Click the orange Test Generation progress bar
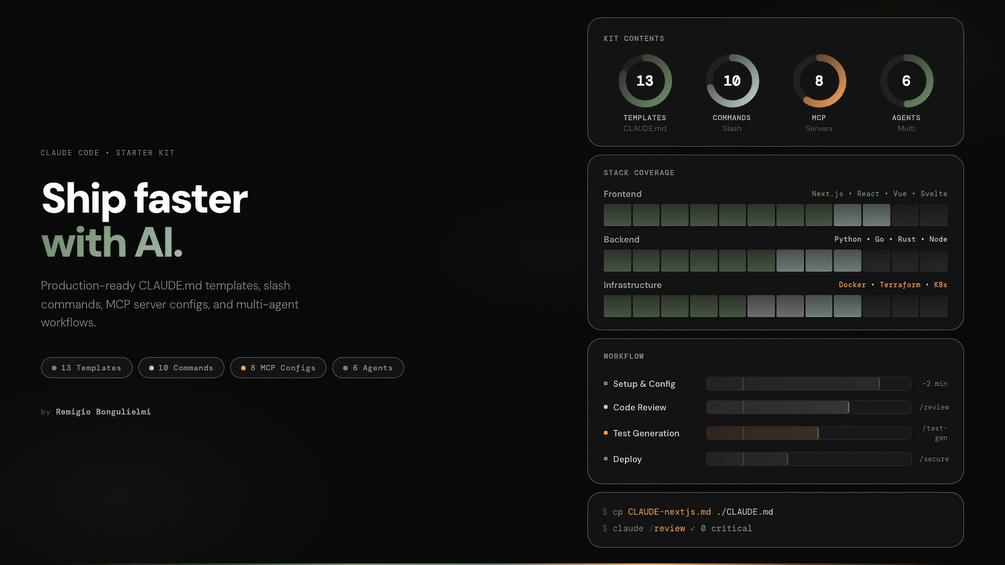Viewport: 1005px width, 565px height. click(808, 433)
